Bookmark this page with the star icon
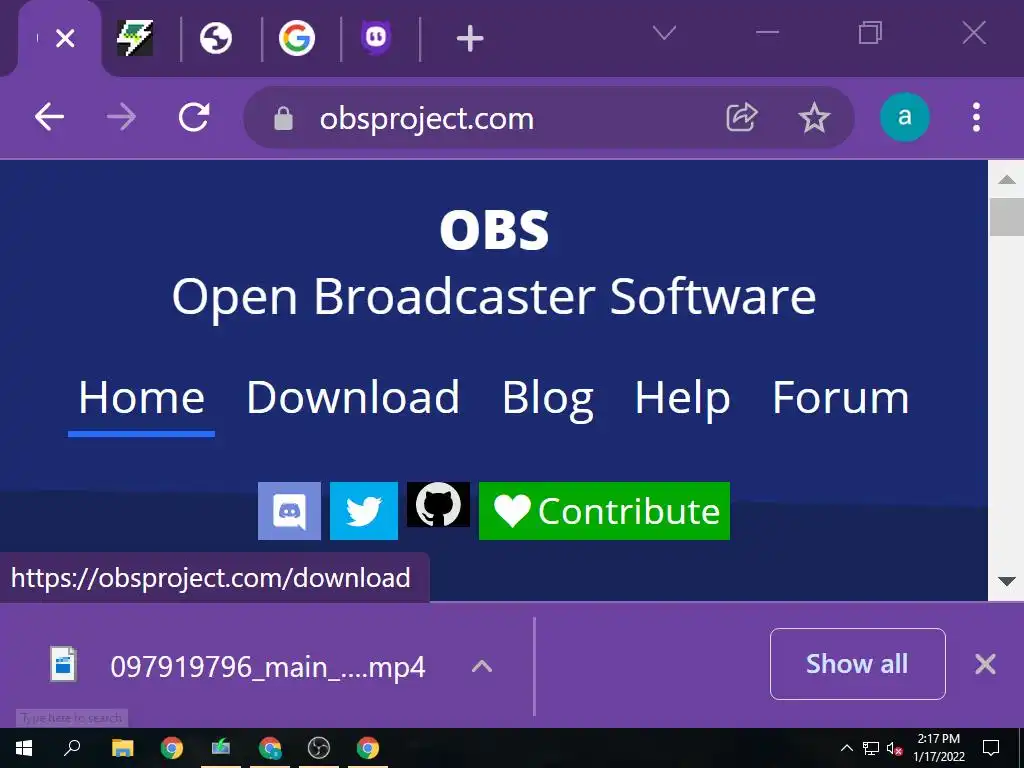 [814, 118]
